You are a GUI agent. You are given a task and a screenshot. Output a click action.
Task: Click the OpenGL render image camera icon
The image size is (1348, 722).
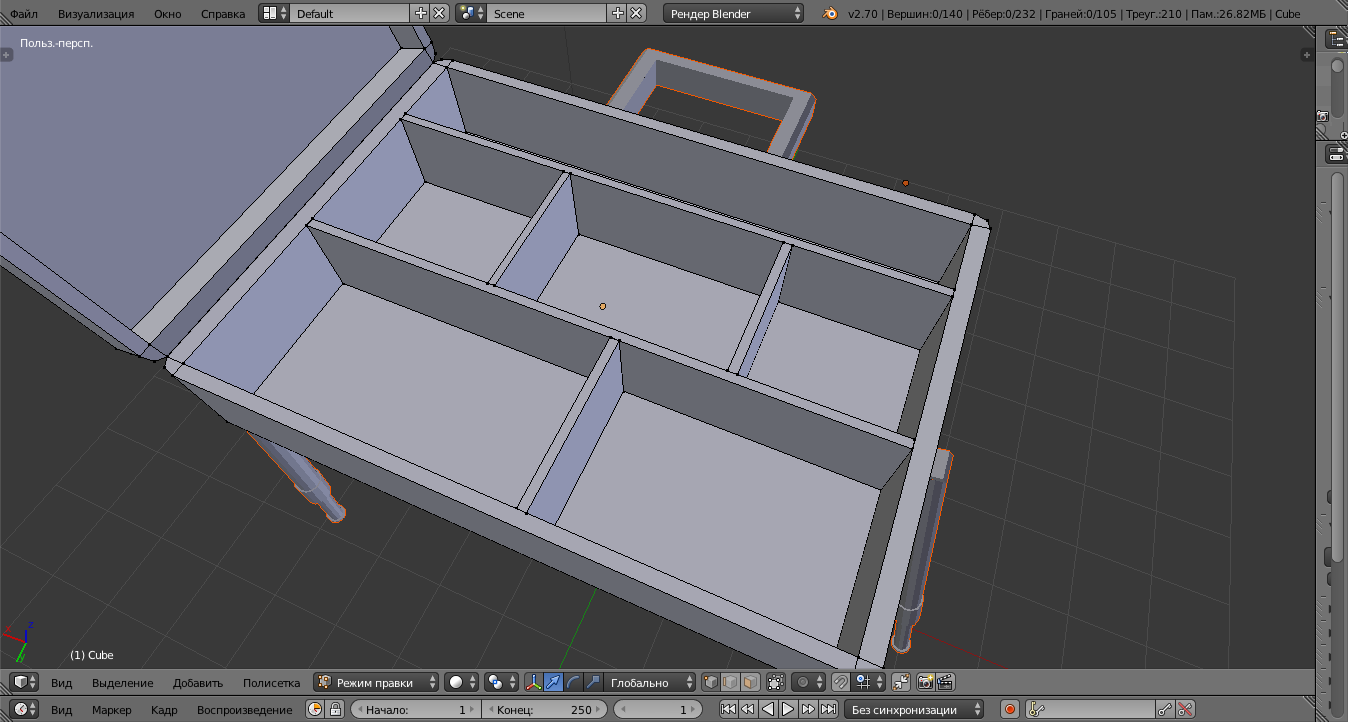(925, 683)
